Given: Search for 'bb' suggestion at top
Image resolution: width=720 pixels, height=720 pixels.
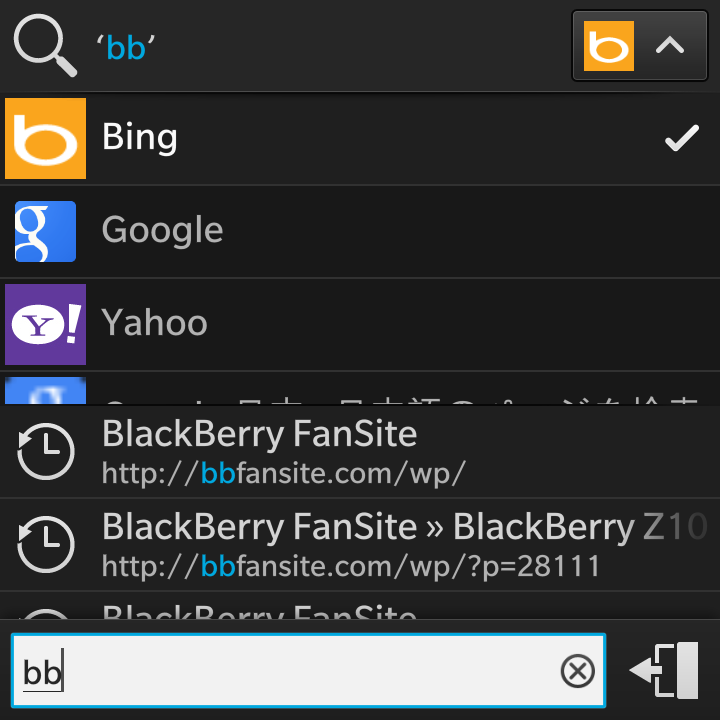Looking at the screenshot, I should click(126, 47).
